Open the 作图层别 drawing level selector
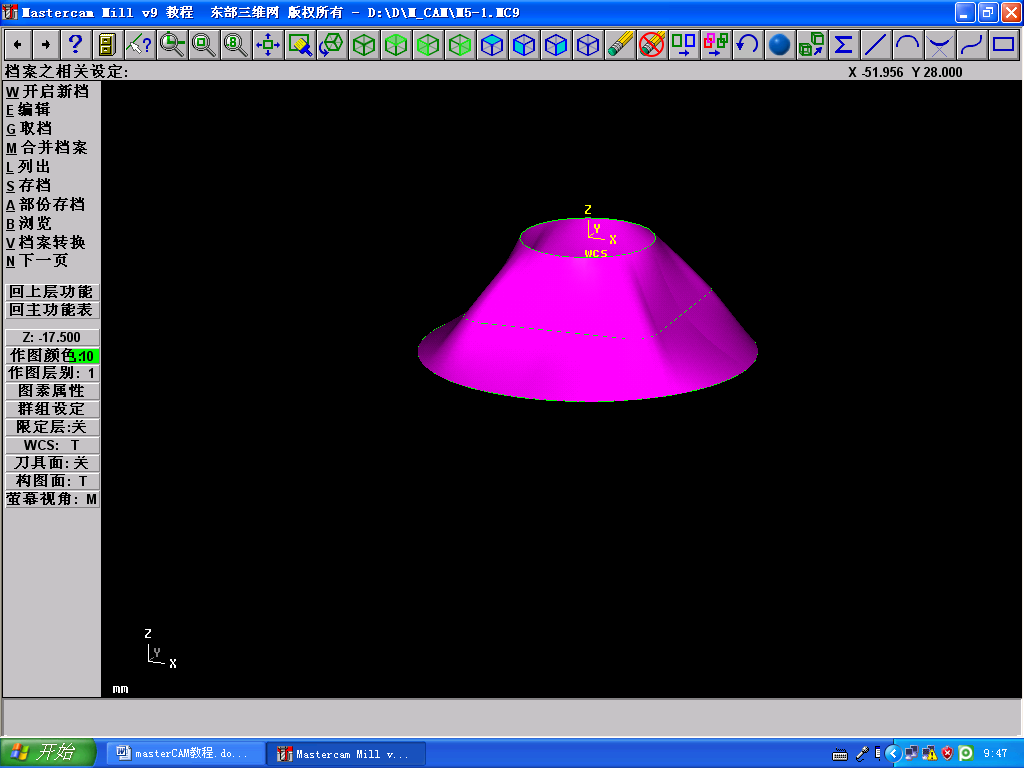Viewport: 1024px width, 768px height. point(52,373)
